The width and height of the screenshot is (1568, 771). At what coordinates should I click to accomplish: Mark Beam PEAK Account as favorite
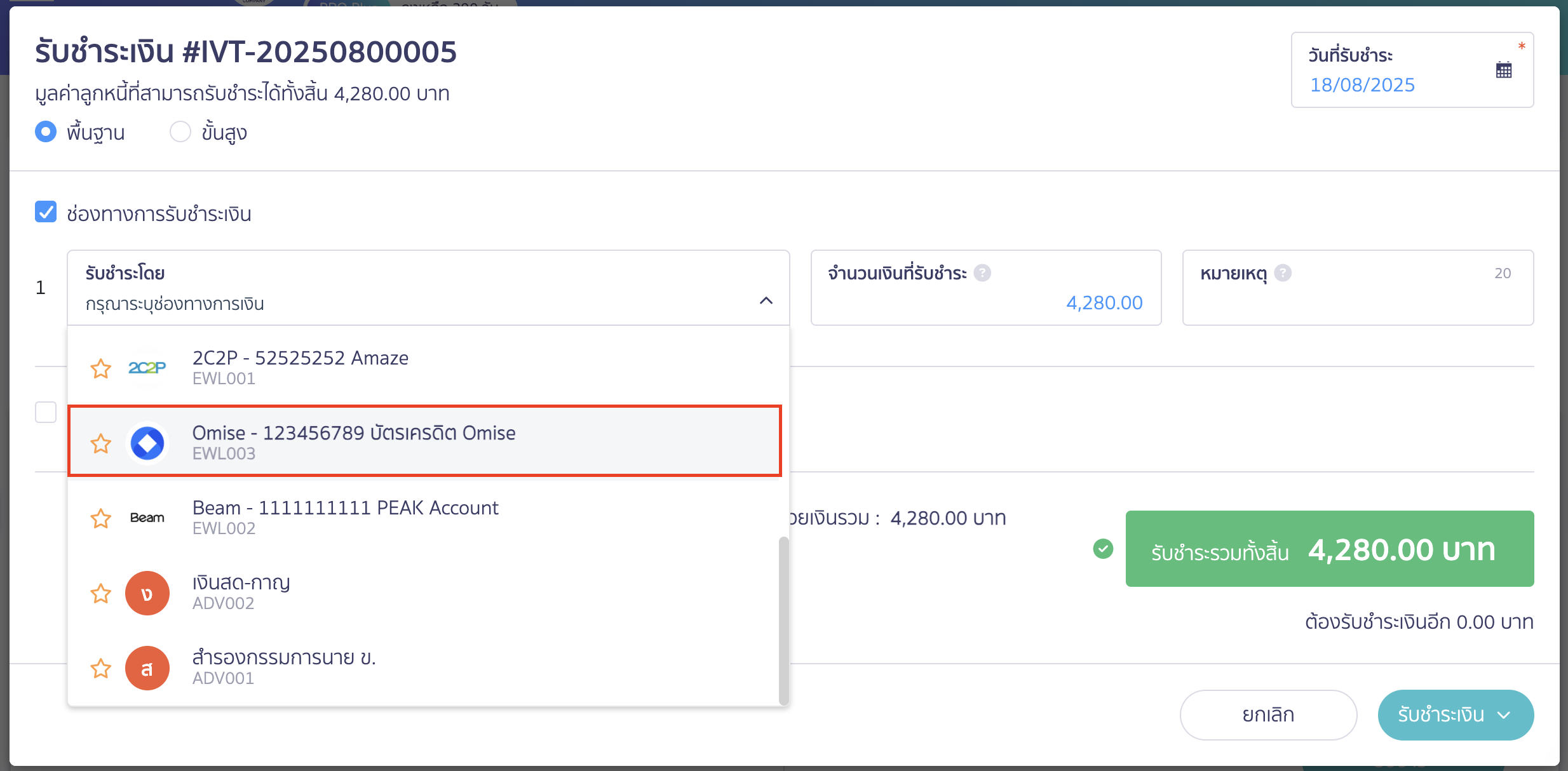coord(100,518)
